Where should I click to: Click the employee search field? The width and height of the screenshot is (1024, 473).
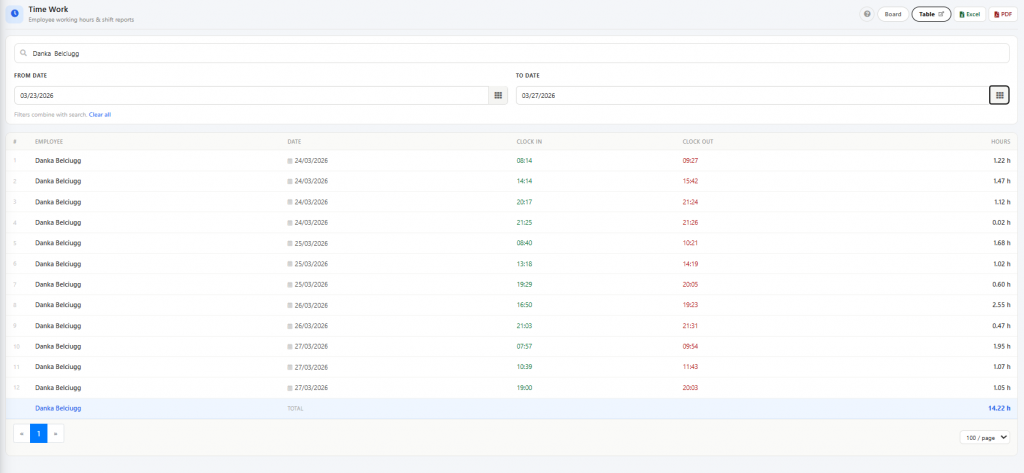[511, 54]
